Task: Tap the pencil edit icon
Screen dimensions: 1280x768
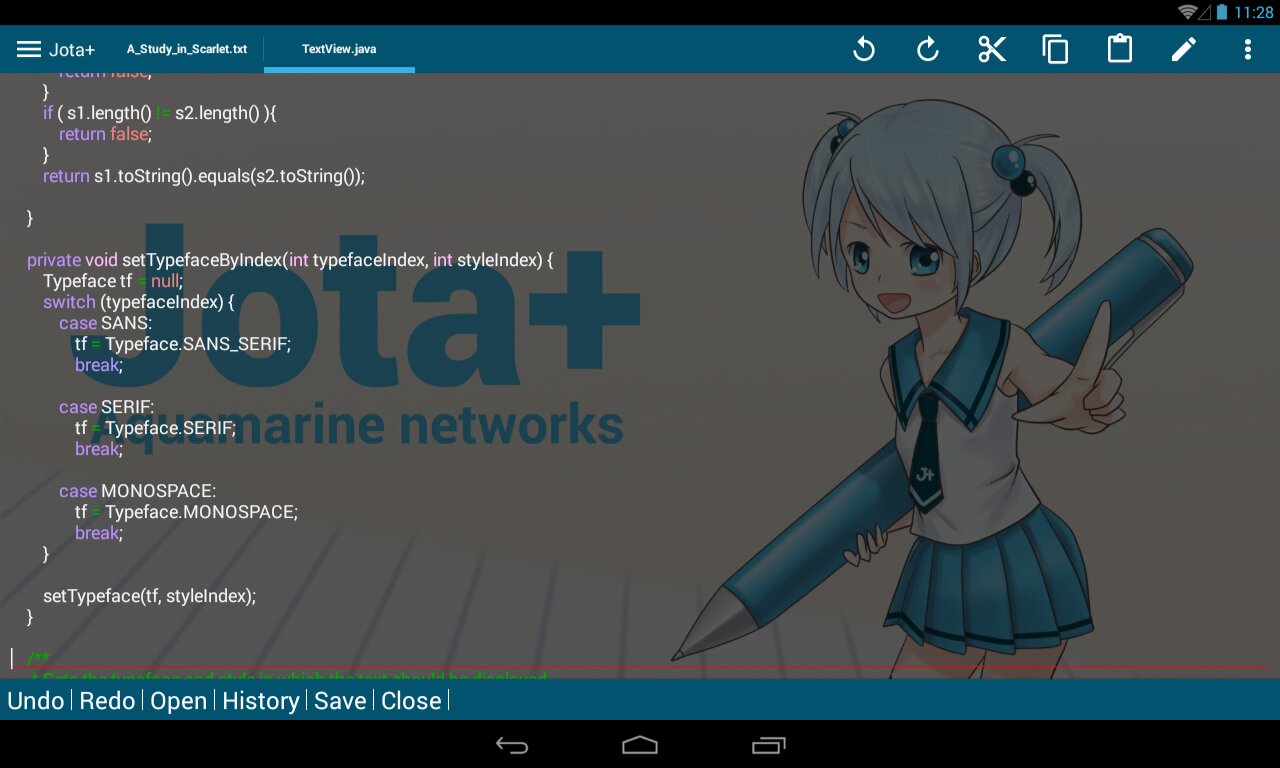Action: (1184, 49)
